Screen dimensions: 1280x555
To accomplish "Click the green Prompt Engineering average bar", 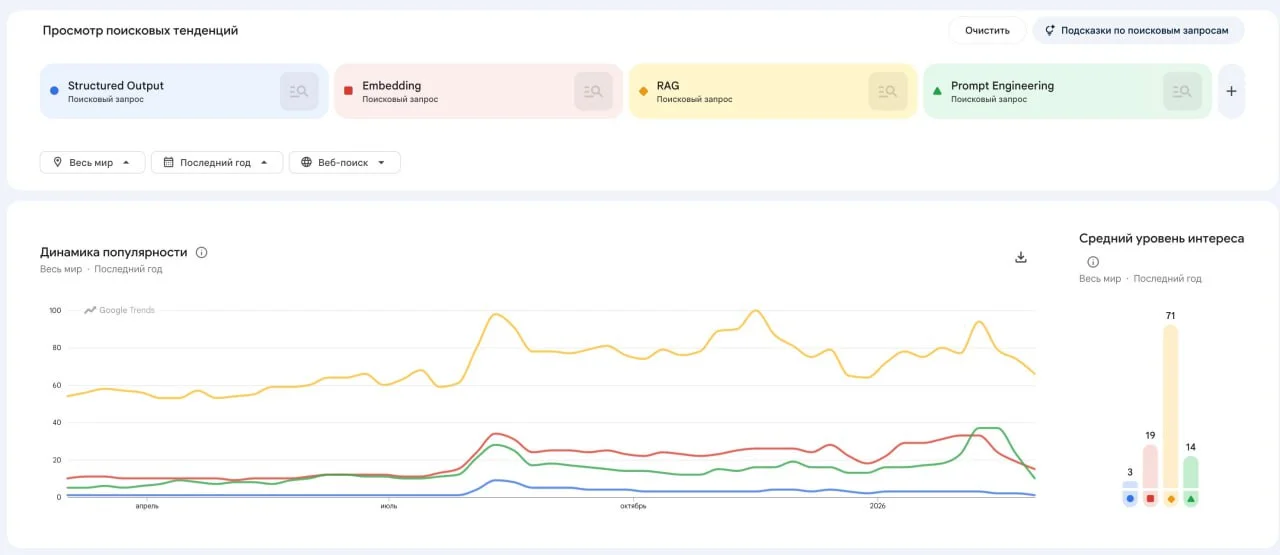I will click(1190, 473).
